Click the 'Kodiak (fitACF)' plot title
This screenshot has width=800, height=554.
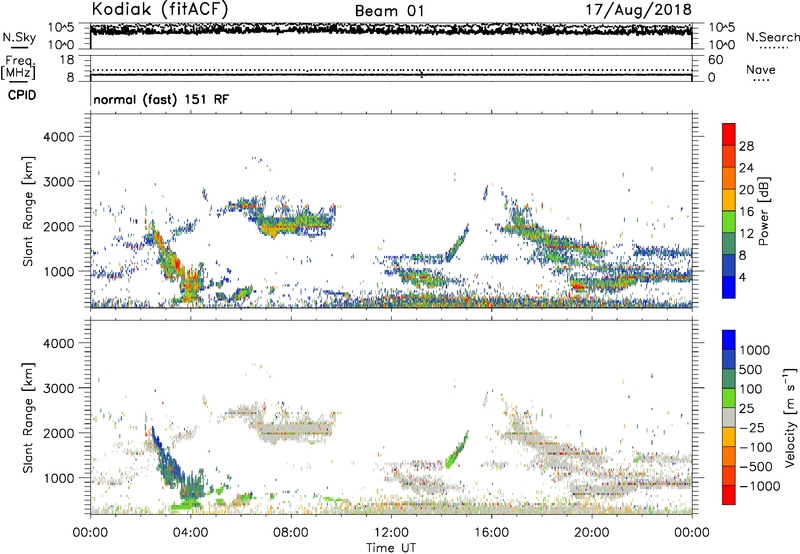160,9
